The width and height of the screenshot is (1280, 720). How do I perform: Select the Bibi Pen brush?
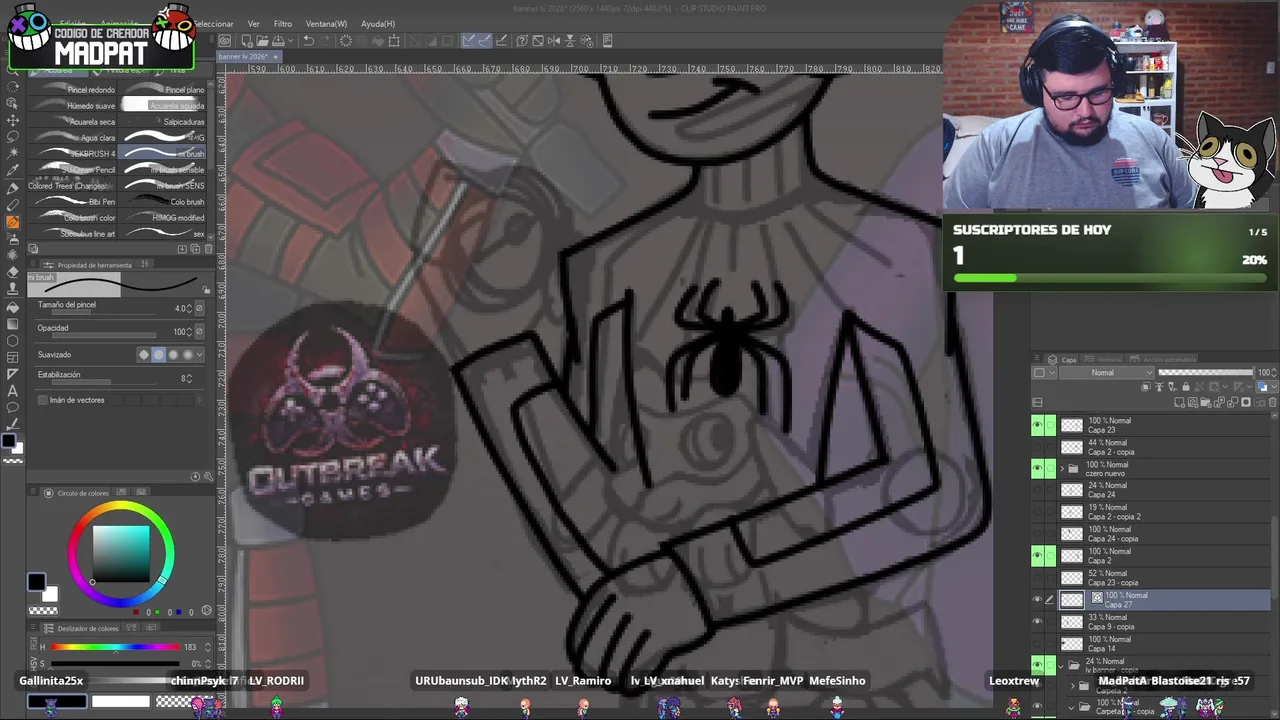[x=72, y=201]
